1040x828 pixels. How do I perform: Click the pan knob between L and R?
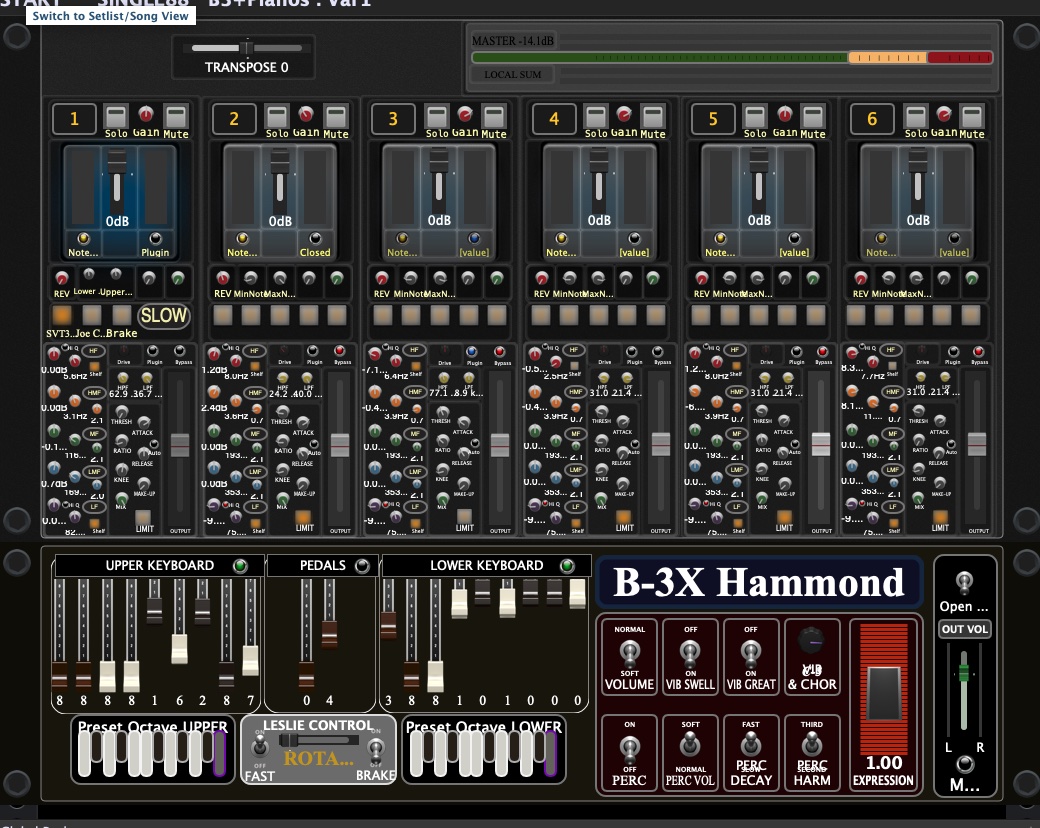coord(964,764)
